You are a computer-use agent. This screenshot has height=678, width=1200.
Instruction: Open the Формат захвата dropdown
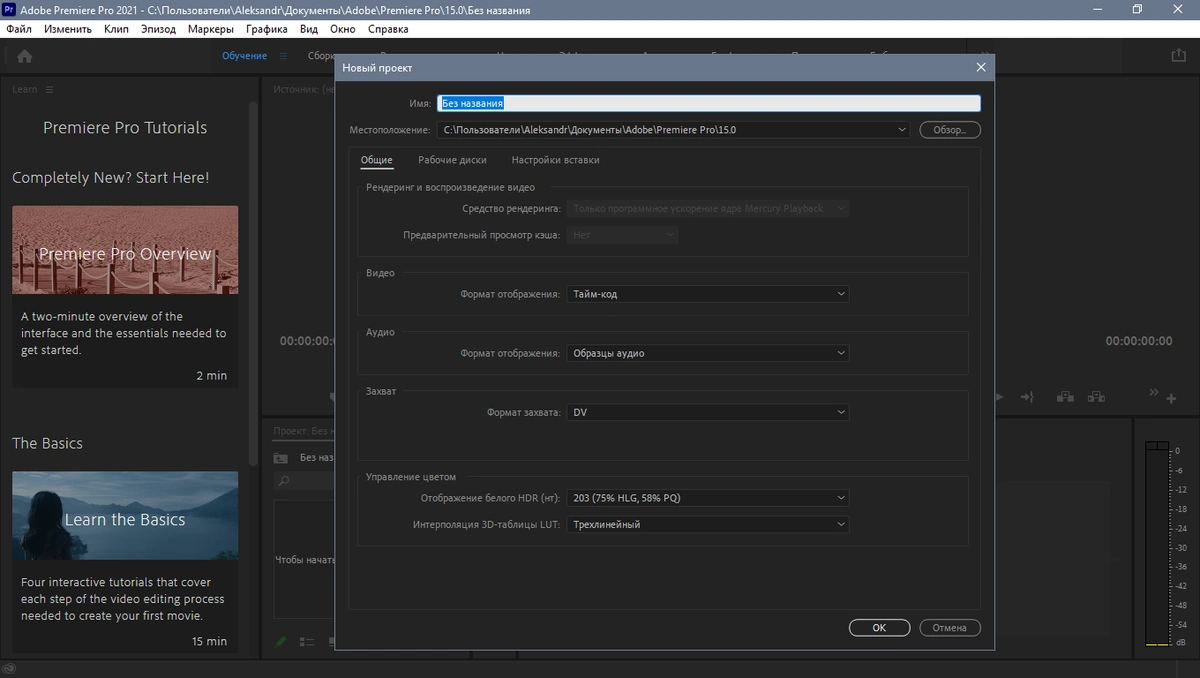click(708, 412)
